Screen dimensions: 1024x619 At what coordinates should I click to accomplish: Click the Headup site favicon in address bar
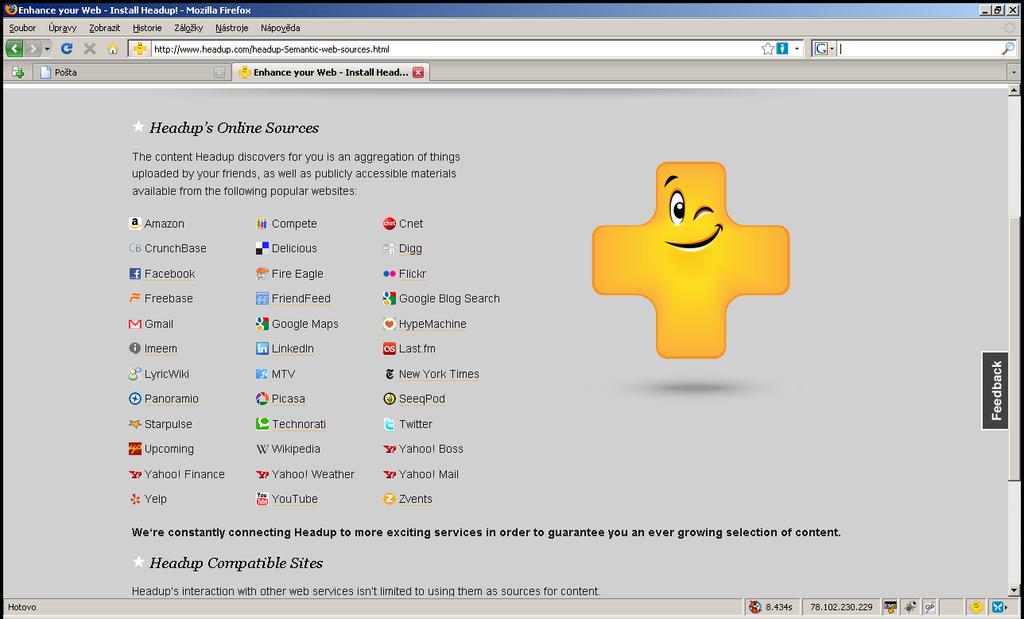point(139,49)
